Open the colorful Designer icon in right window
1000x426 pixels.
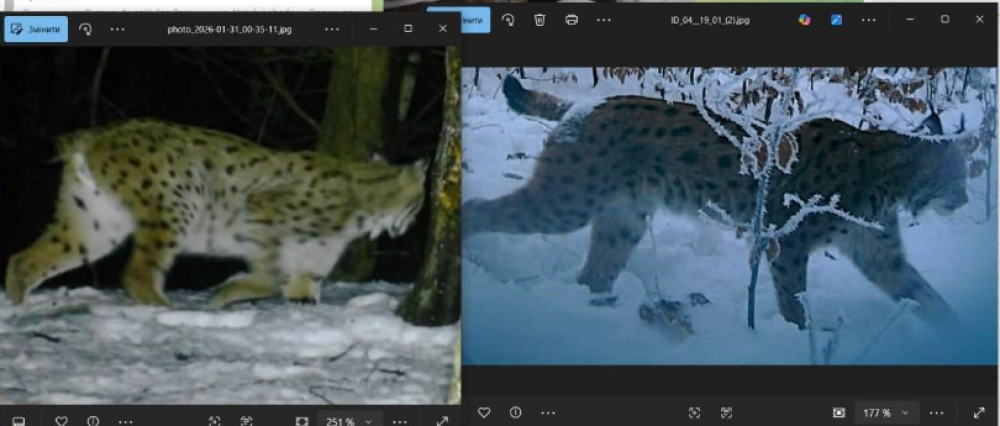coord(804,20)
